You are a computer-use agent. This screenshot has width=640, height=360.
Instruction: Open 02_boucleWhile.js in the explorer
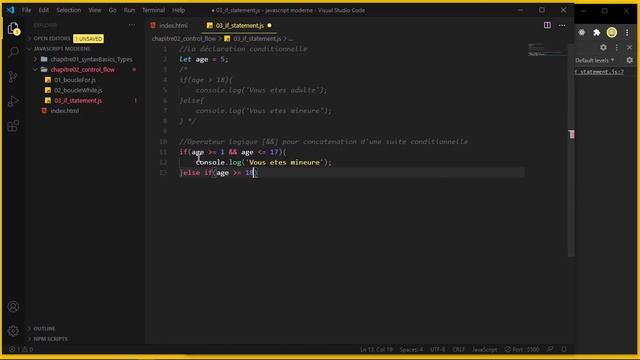click(78, 90)
